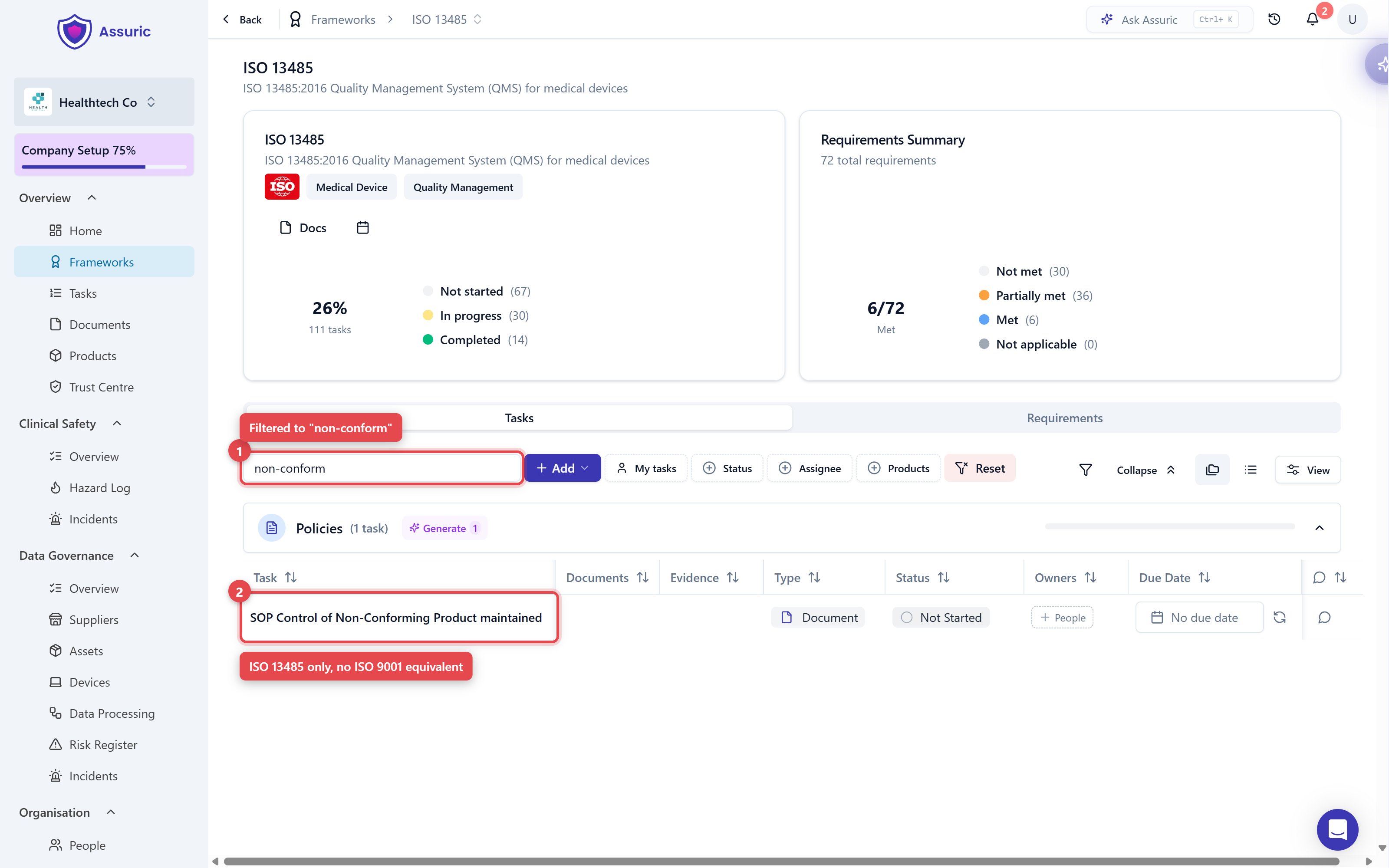Add the Status filter

[x=727, y=468]
